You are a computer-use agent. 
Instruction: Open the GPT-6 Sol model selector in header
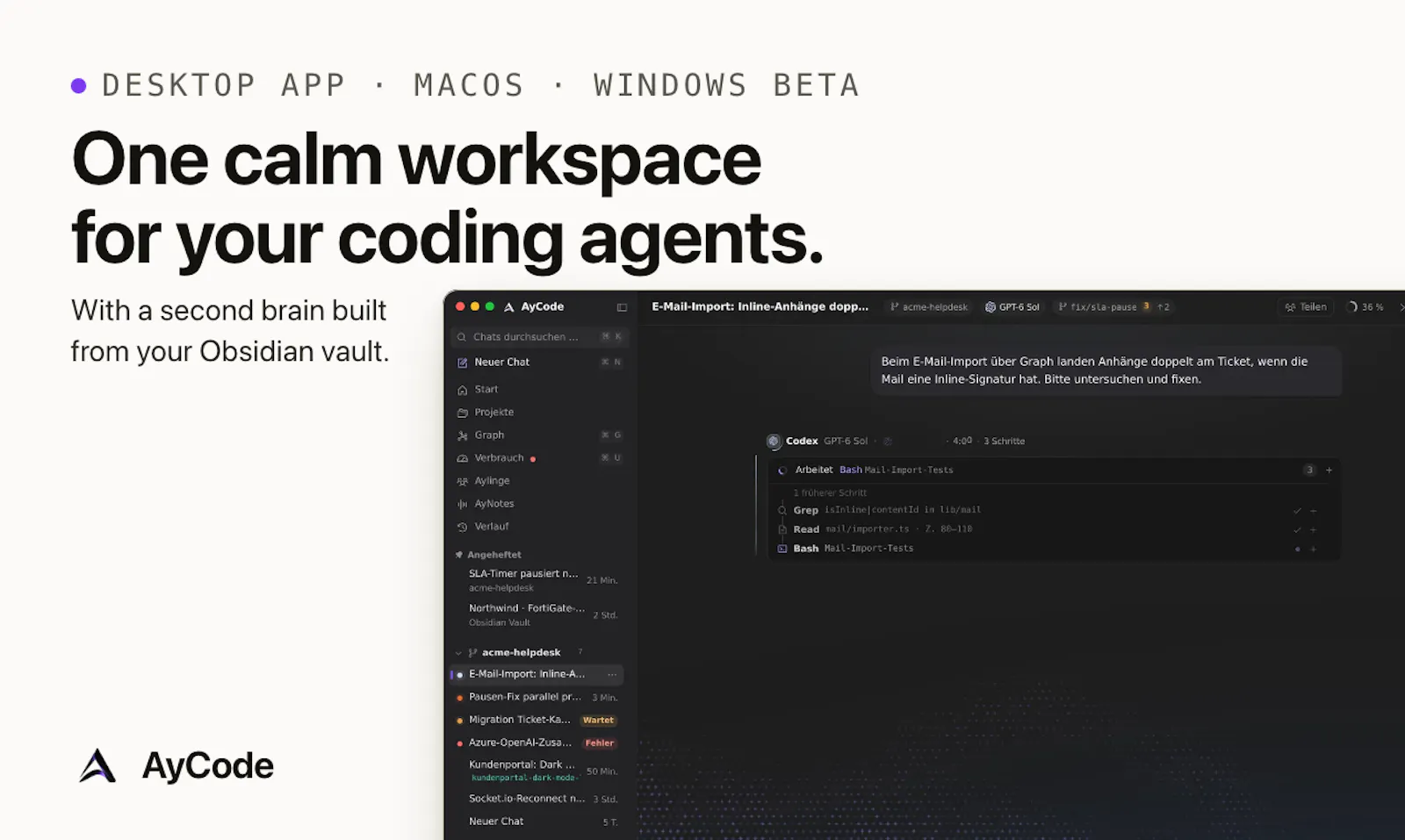(x=1012, y=307)
